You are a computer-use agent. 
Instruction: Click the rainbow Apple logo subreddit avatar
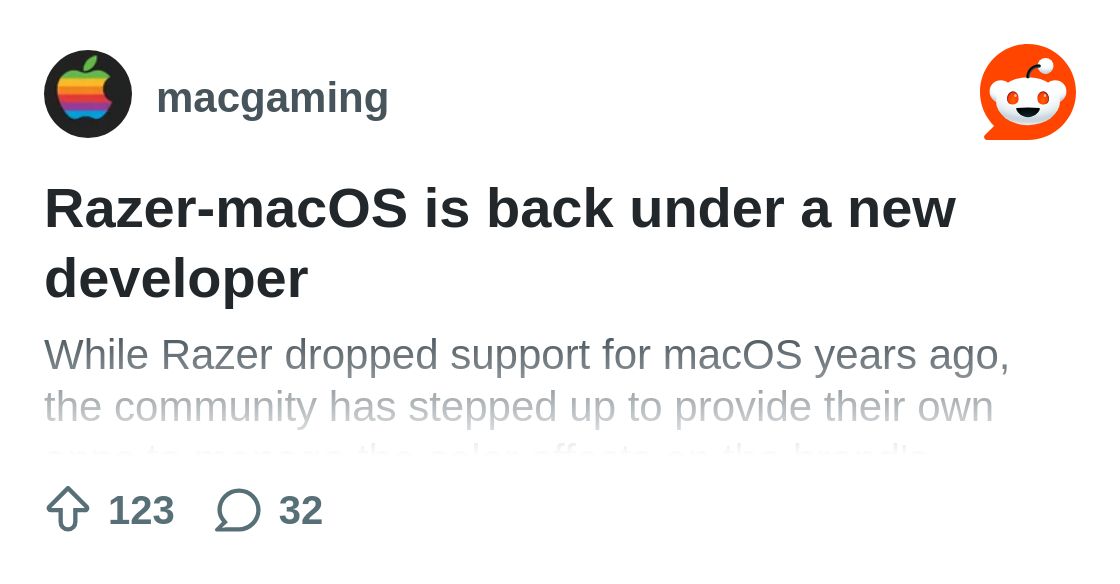(x=88, y=94)
